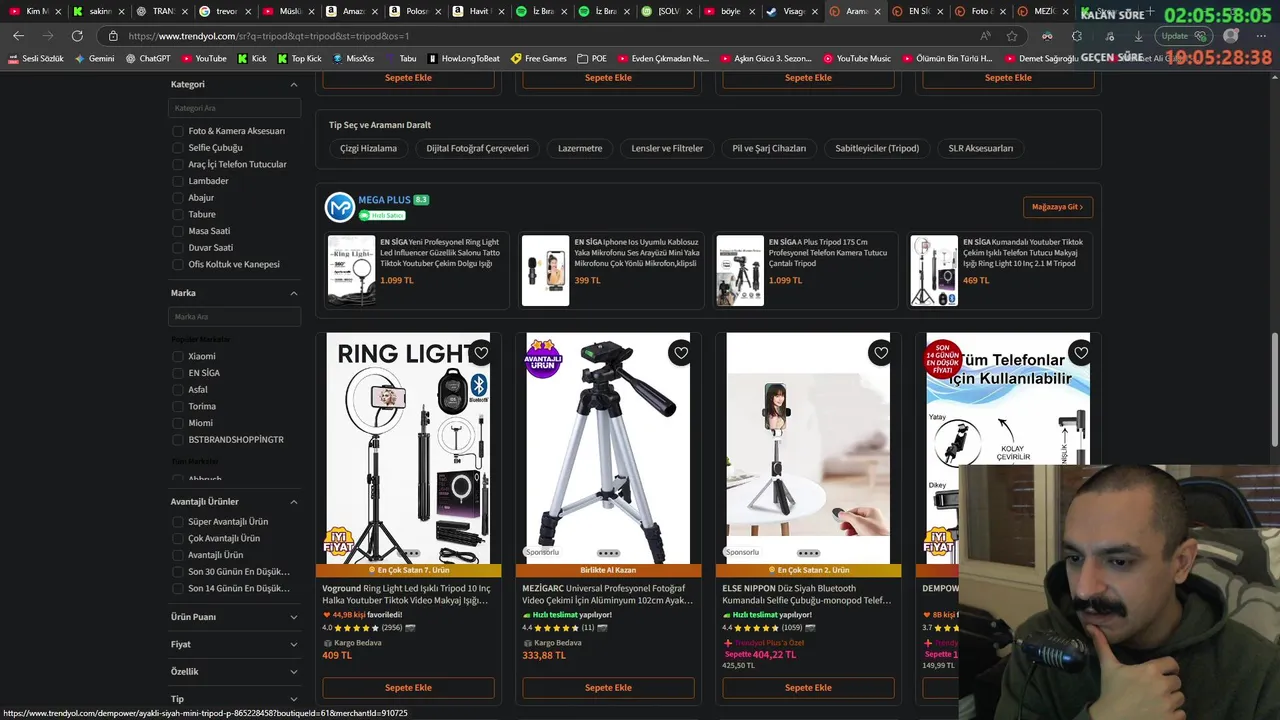This screenshot has height=720, width=1280.
Task: Switch to the trevor browser tab
Action: [x=225, y=11]
